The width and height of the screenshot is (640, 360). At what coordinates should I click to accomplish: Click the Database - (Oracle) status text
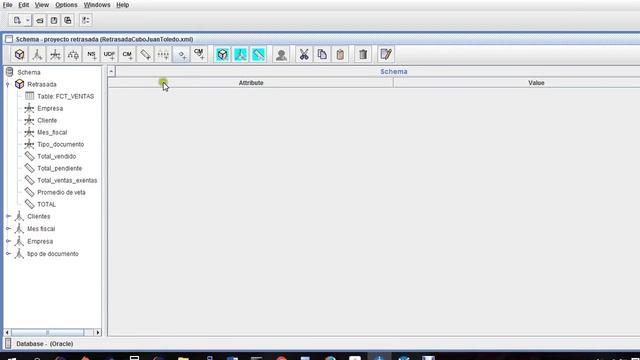(x=44, y=344)
